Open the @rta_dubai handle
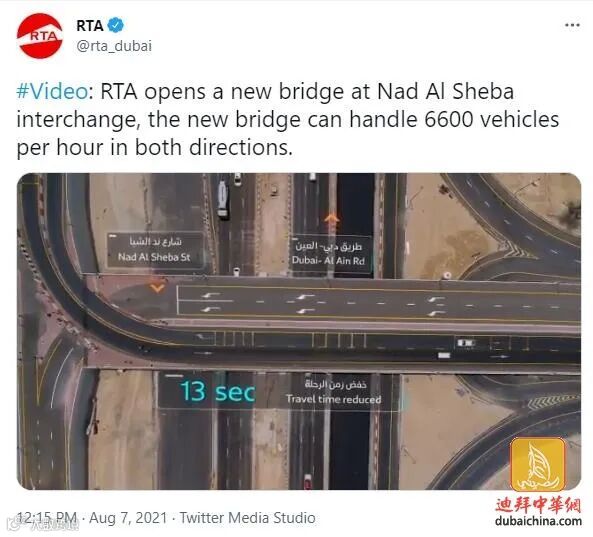 pyautogui.click(x=114, y=46)
